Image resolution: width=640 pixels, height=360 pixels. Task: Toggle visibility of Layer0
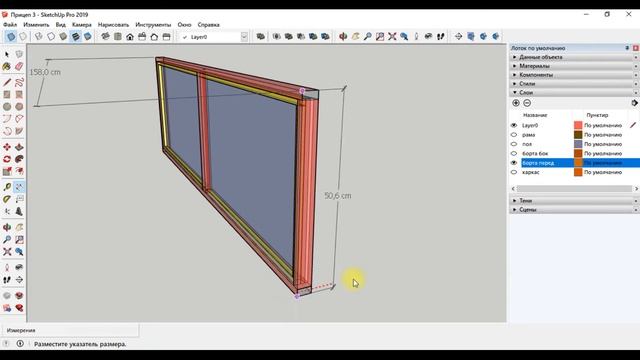(514, 125)
